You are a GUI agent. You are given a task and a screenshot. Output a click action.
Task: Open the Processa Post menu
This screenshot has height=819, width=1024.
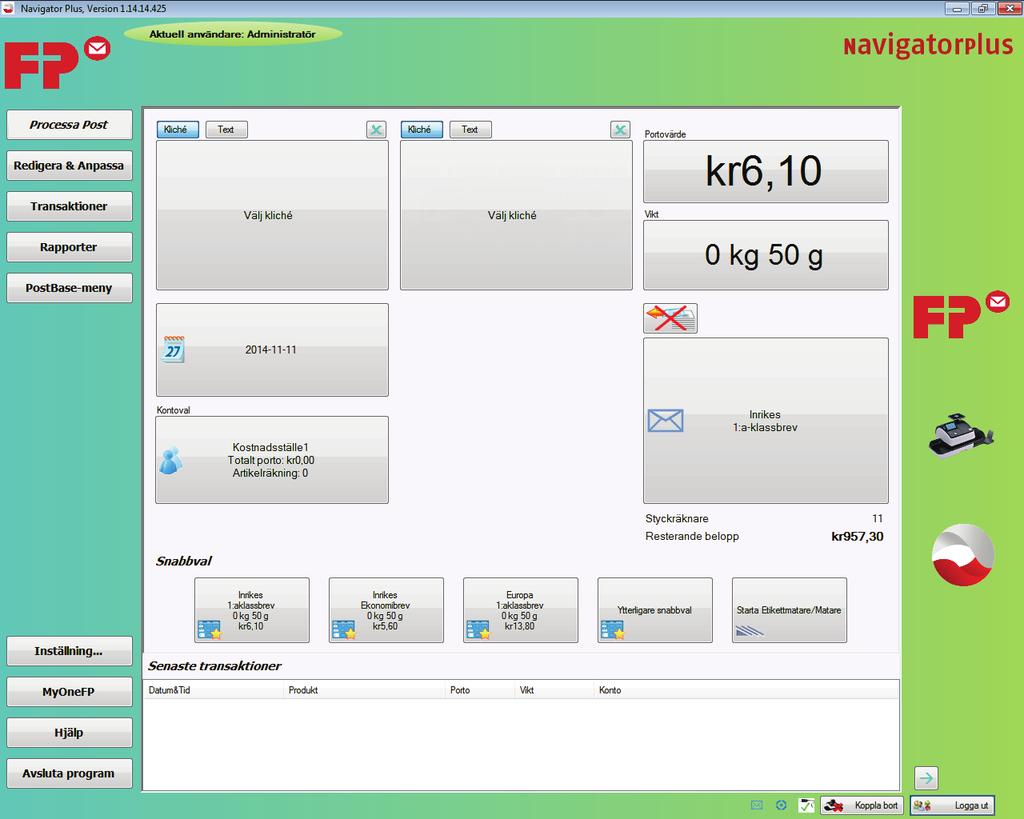pos(69,125)
